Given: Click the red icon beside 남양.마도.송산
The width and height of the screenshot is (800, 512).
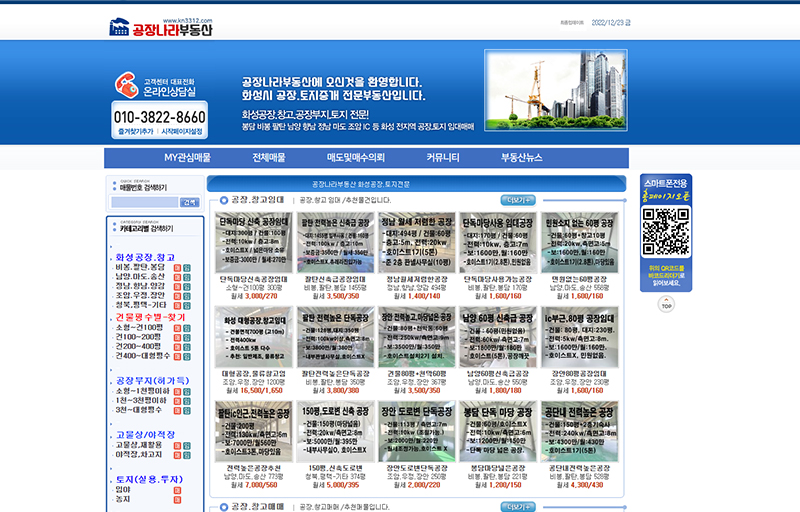Looking at the screenshot, I should point(177,277).
